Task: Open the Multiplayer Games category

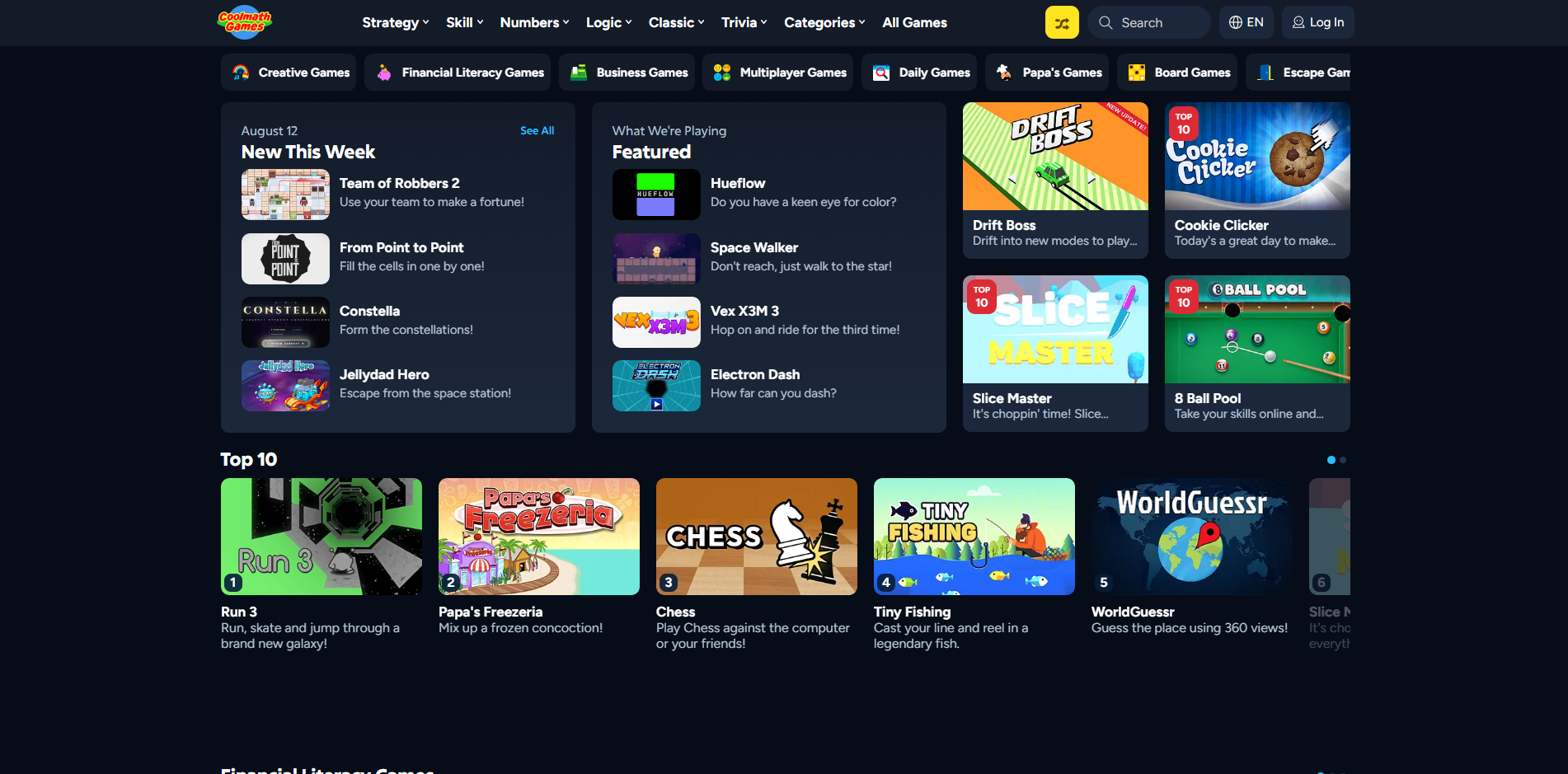Action: point(777,73)
